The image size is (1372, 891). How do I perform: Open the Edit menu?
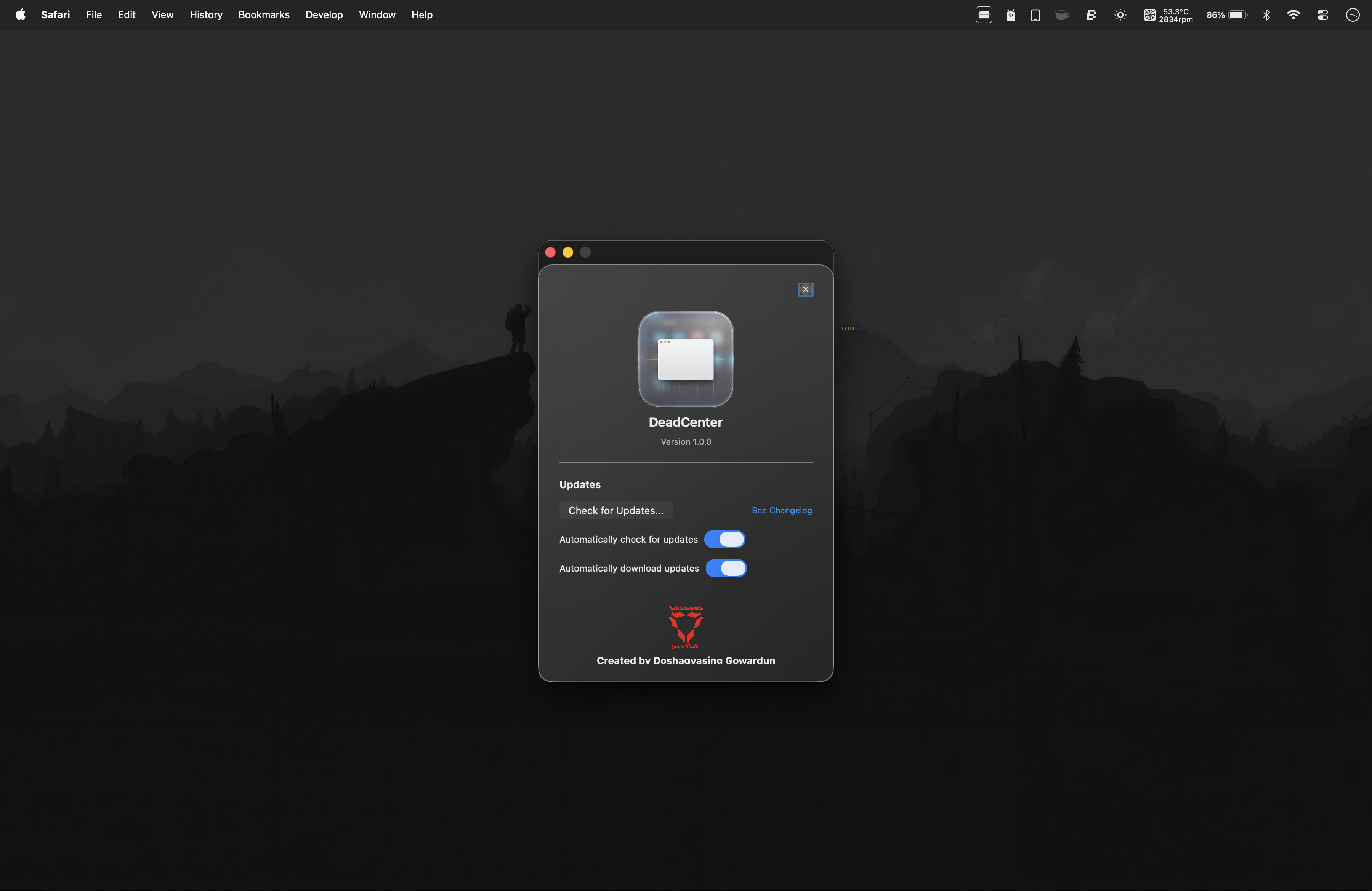point(127,14)
